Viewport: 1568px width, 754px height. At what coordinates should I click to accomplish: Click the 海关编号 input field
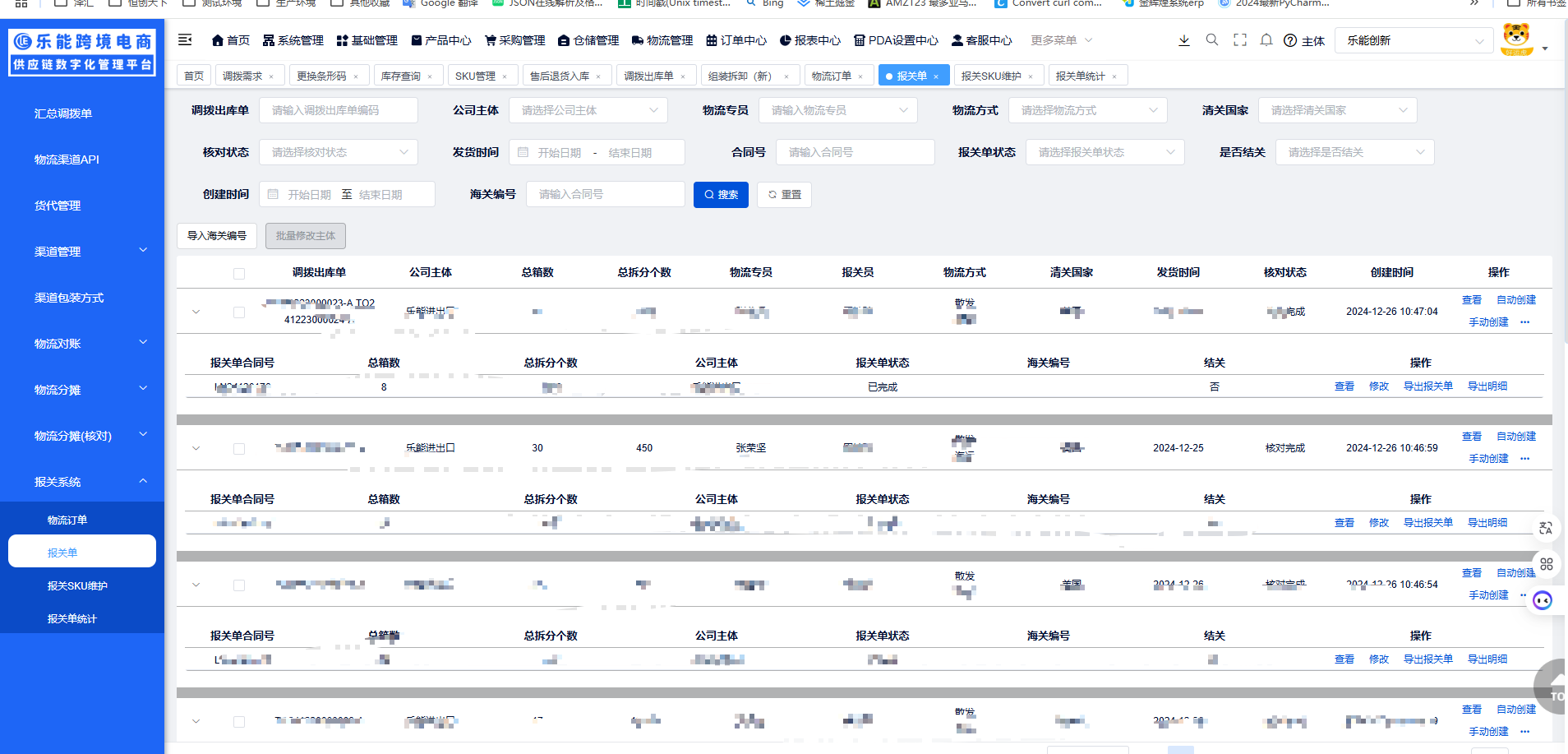(606, 194)
